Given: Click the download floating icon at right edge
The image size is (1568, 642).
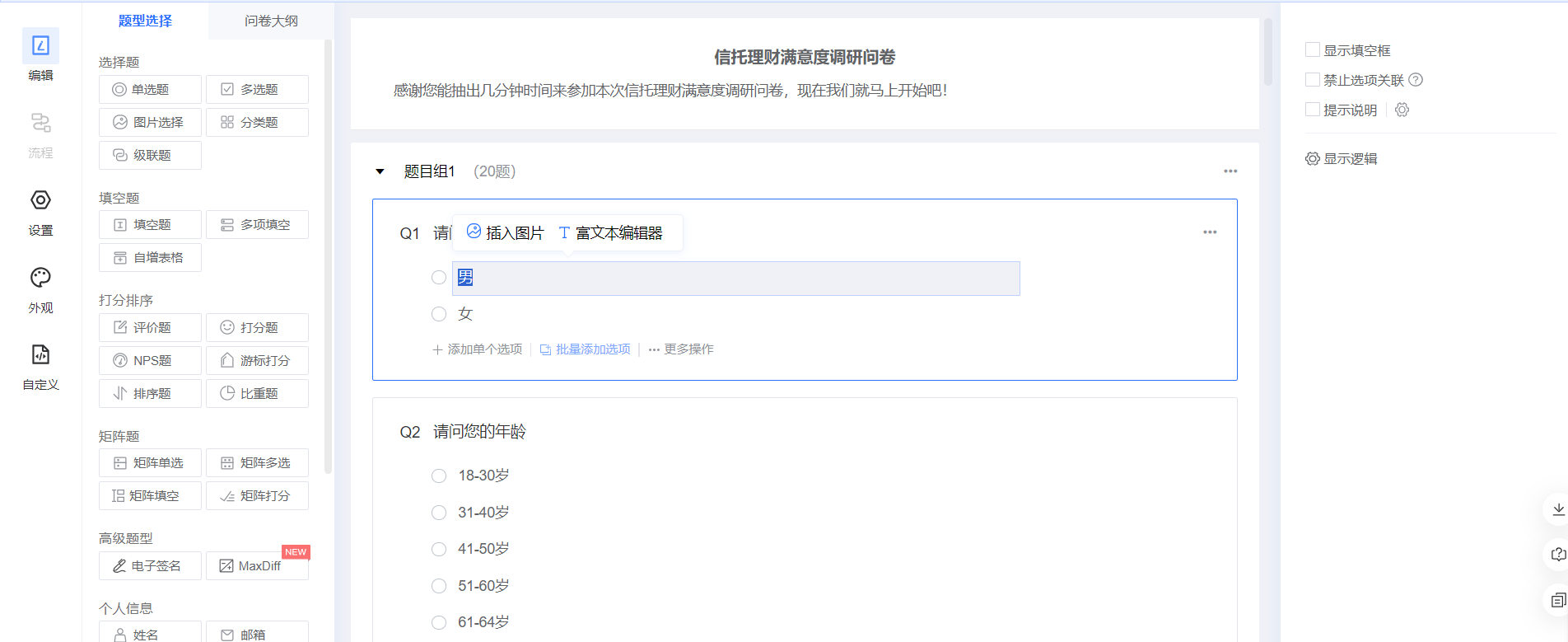Looking at the screenshot, I should pos(1558,509).
